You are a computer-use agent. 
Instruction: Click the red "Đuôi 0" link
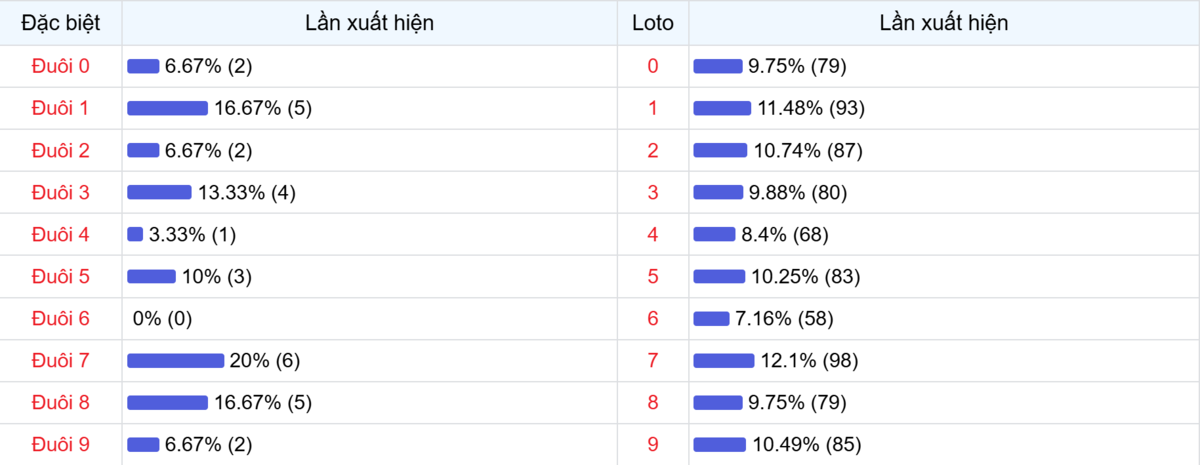pyautogui.click(x=61, y=66)
